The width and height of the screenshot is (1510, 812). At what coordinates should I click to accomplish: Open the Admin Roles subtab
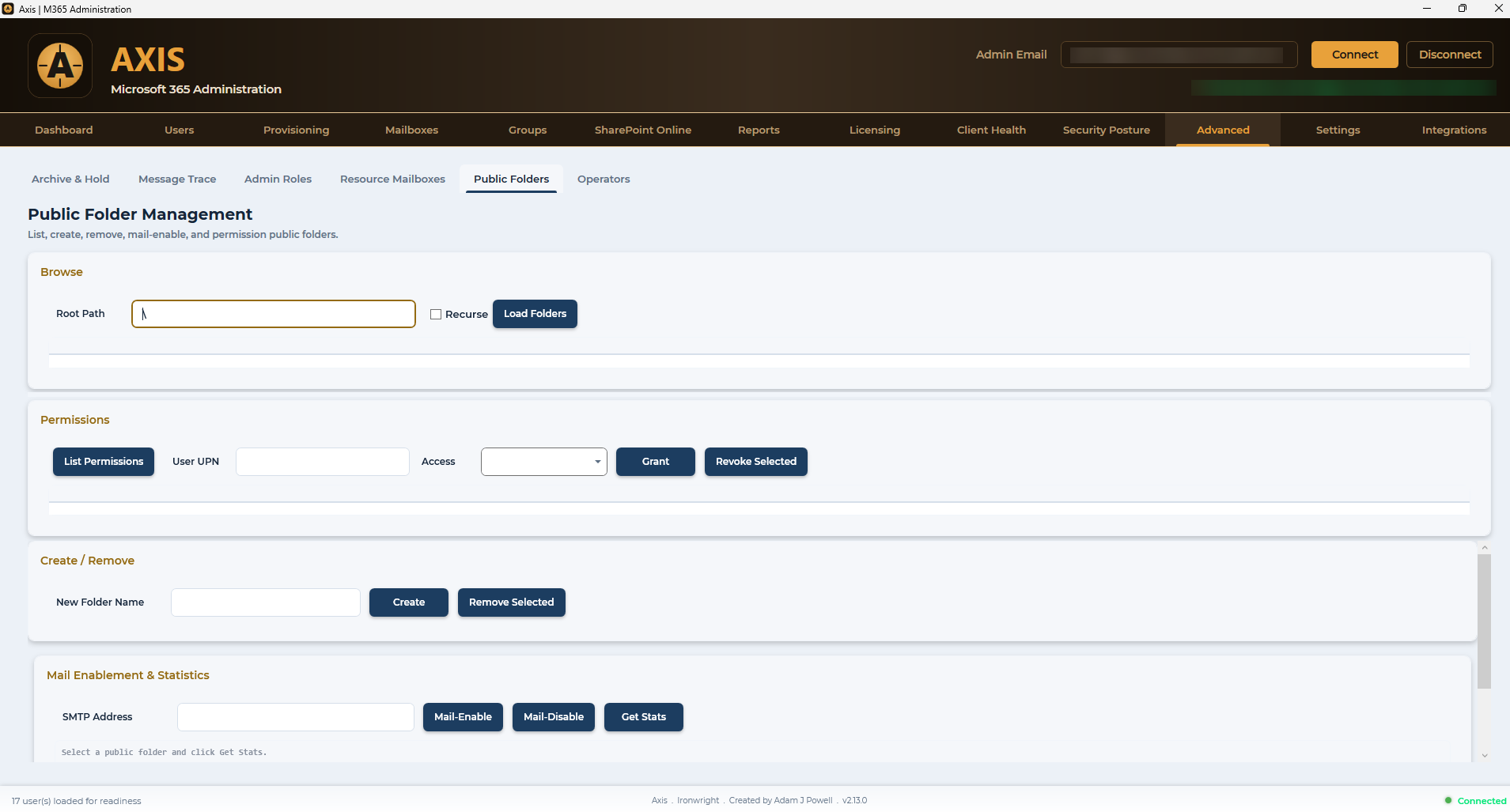click(278, 179)
